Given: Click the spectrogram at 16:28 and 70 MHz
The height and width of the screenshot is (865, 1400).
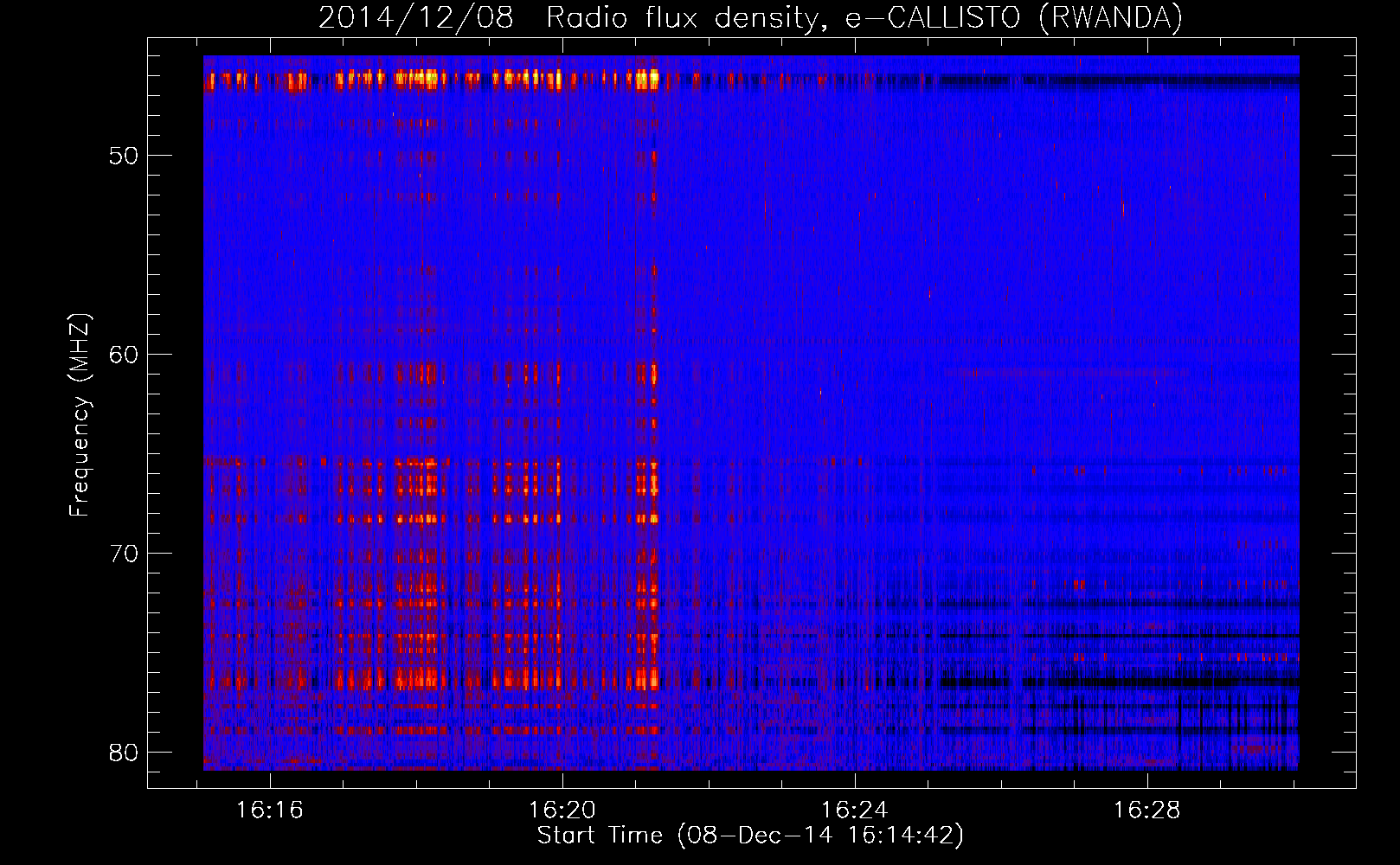Looking at the screenshot, I should tap(1146, 553).
